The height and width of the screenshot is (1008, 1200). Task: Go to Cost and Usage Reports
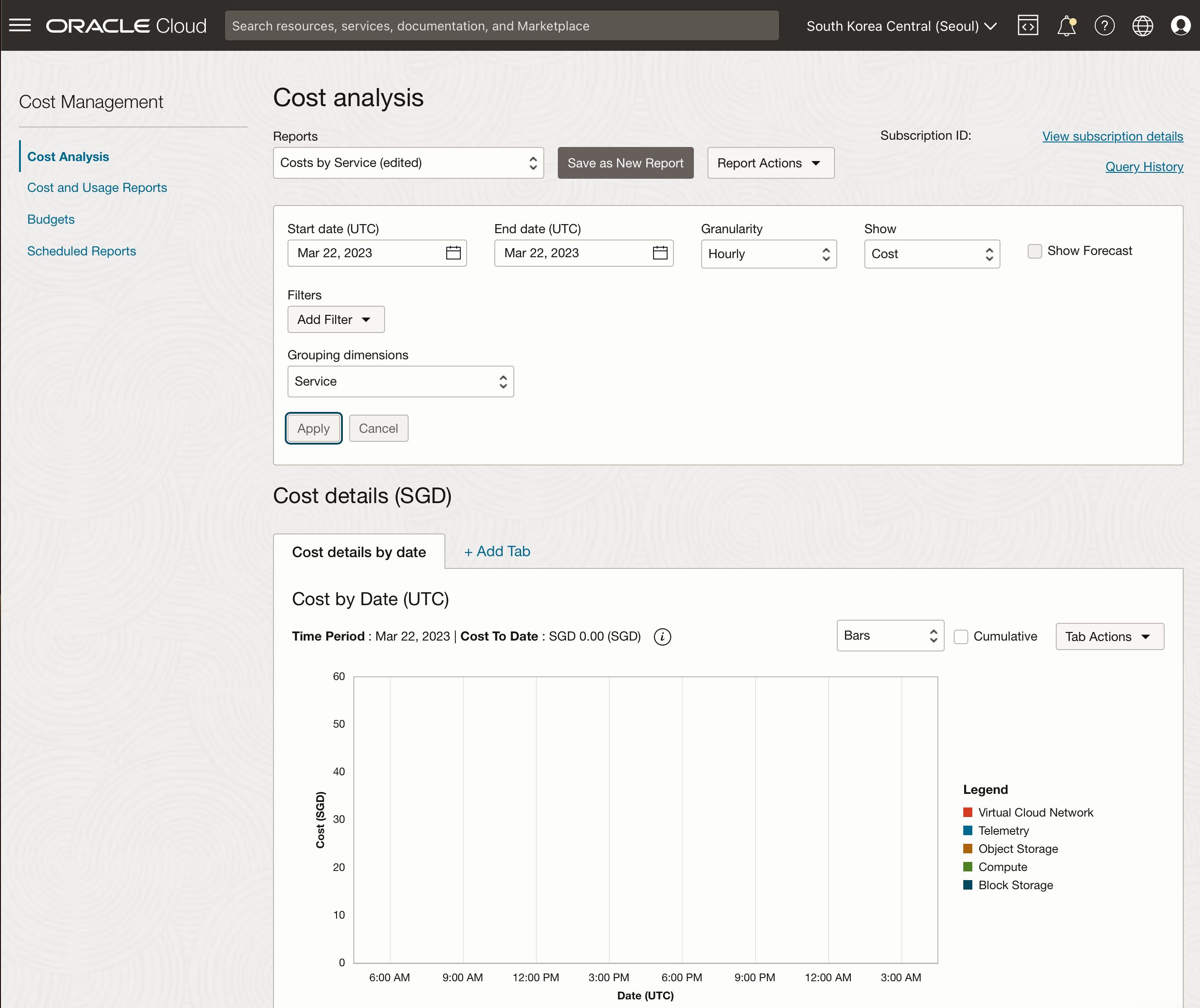[97, 187]
